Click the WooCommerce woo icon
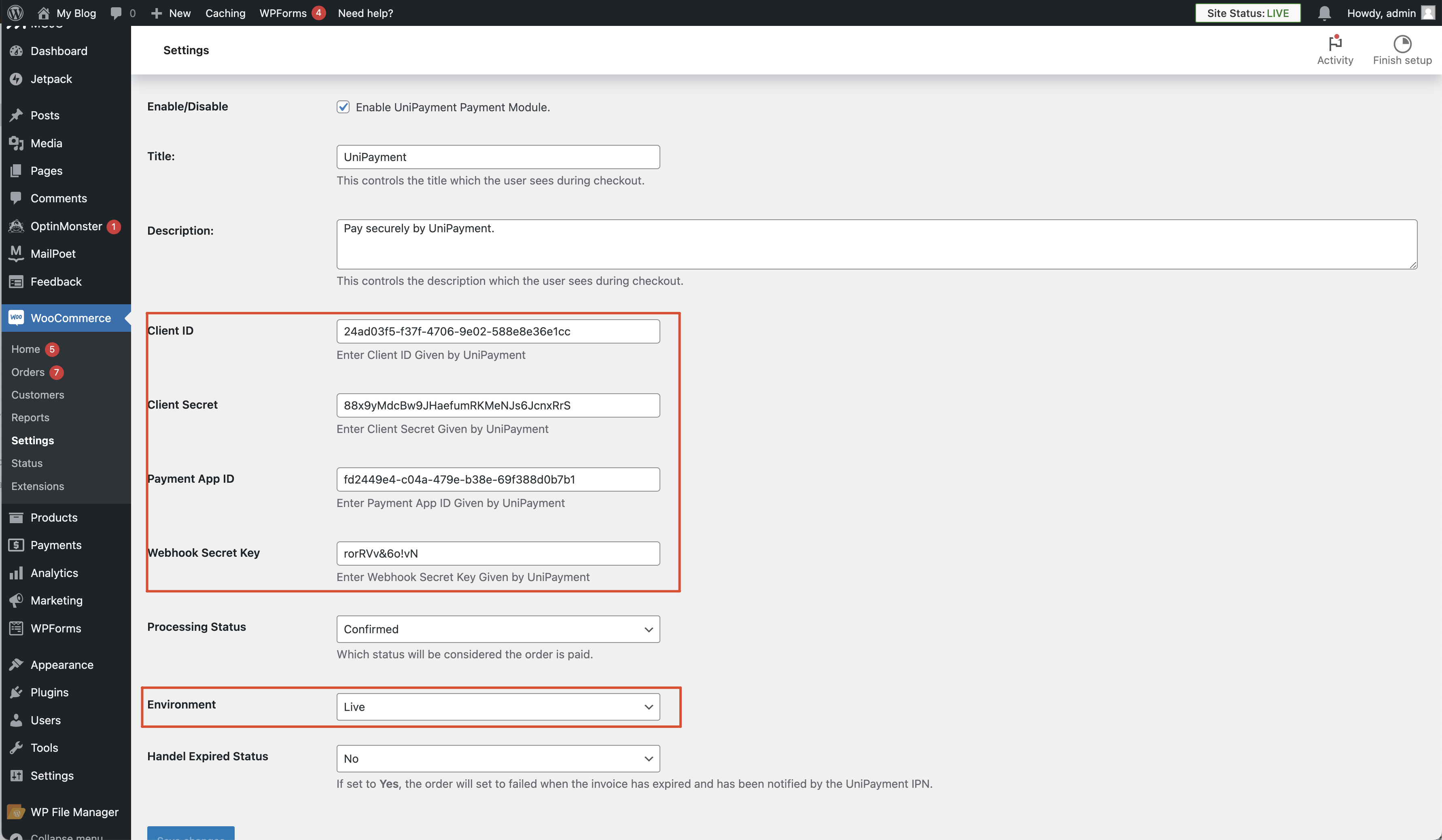The image size is (1442, 840). click(x=16, y=318)
